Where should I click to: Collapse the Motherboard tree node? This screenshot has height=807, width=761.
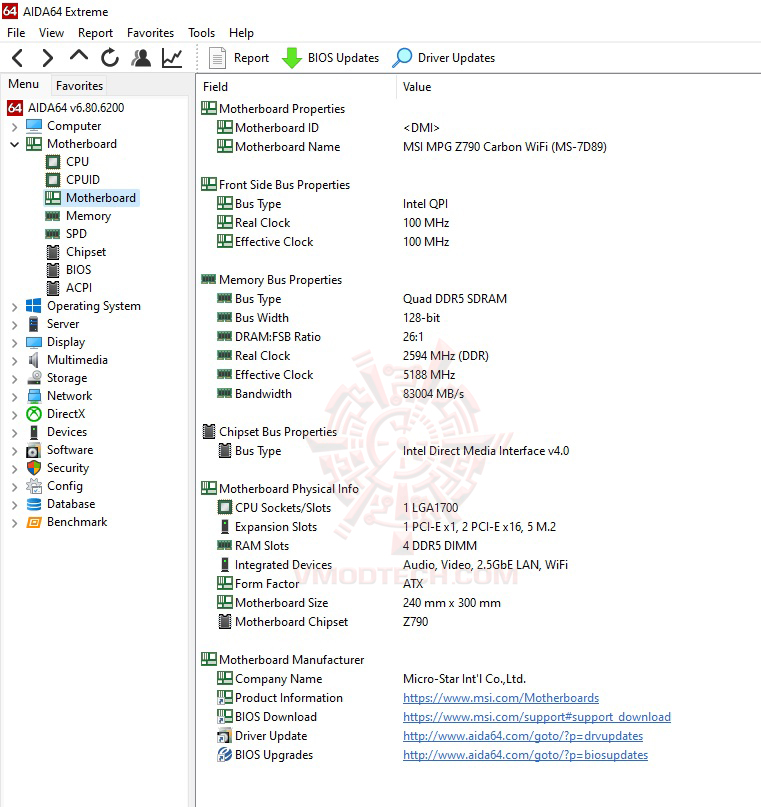point(14,144)
